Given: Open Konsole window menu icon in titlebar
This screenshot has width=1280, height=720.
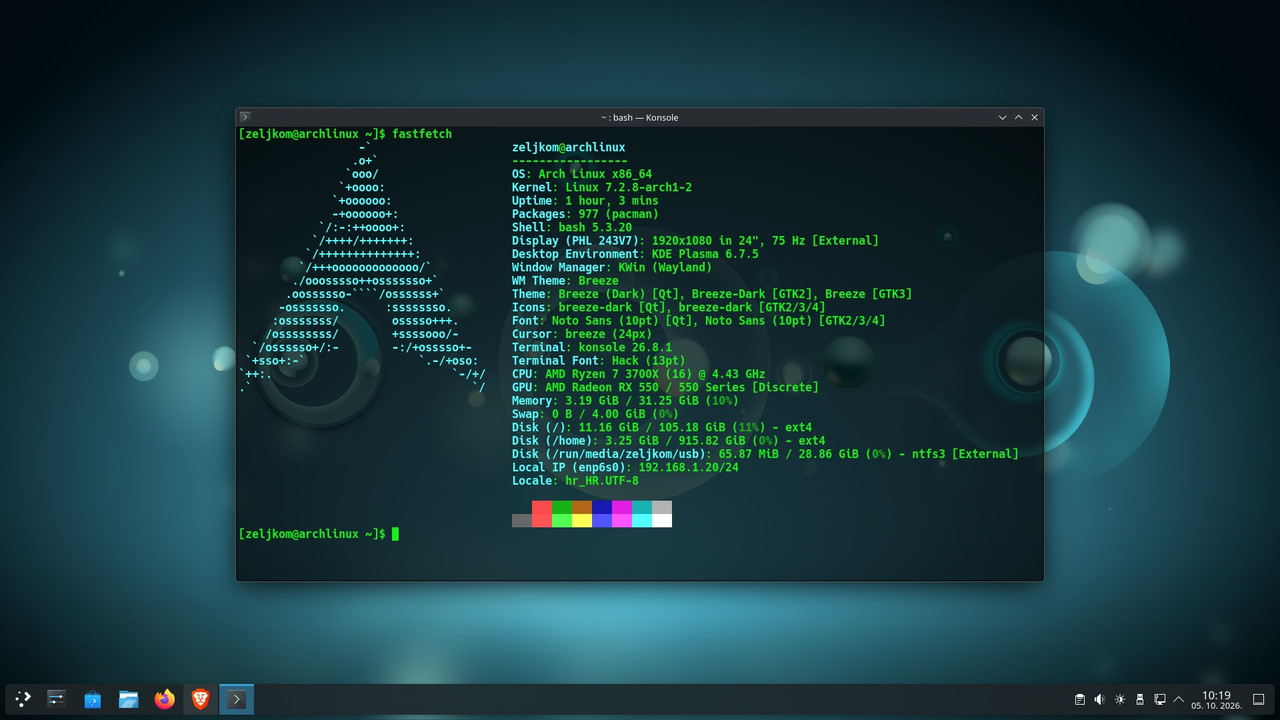Looking at the screenshot, I should (245, 117).
